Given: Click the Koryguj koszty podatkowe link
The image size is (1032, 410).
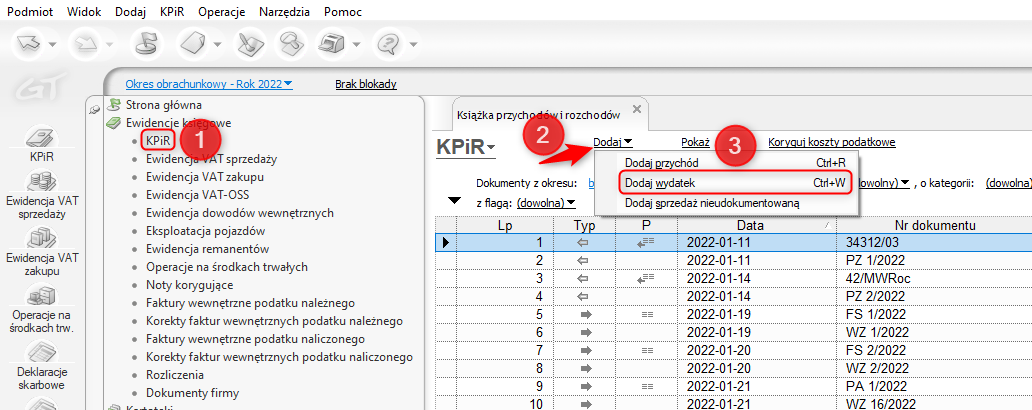Looking at the screenshot, I should [832, 142].
